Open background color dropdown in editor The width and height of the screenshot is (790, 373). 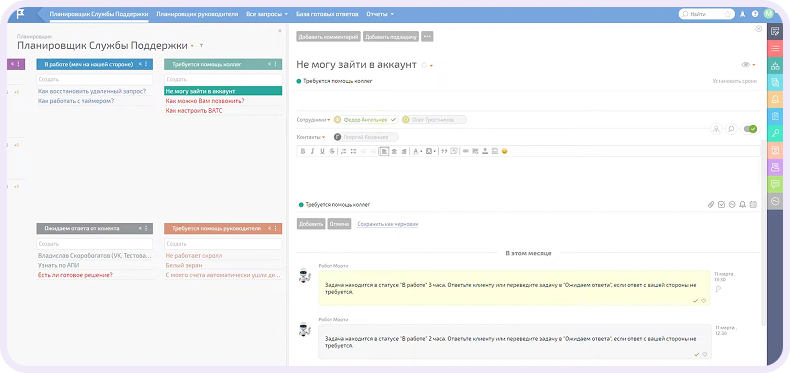pyautogui.click(x=434, y=151)
